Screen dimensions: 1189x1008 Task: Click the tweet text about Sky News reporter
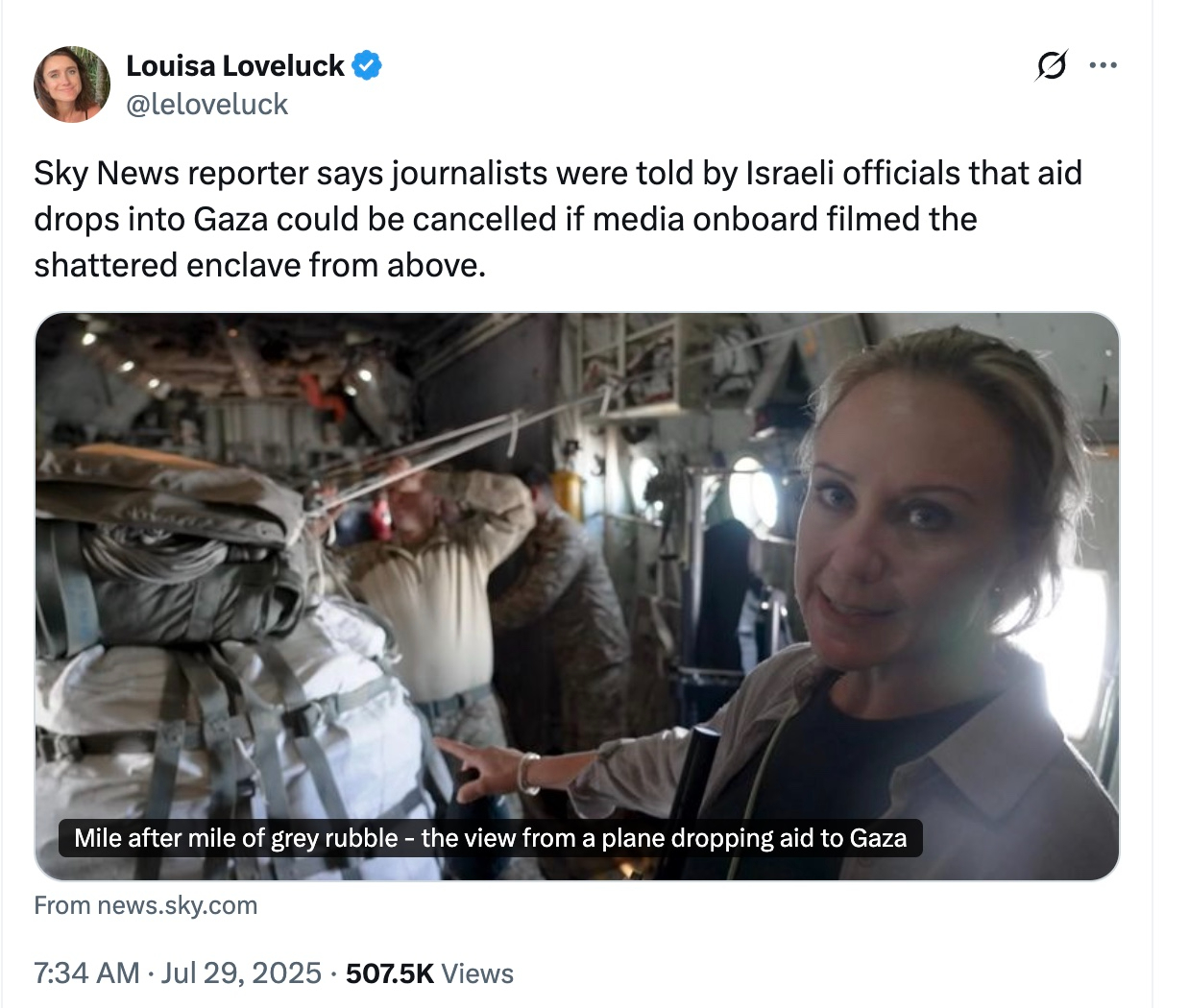click(558, 219)
